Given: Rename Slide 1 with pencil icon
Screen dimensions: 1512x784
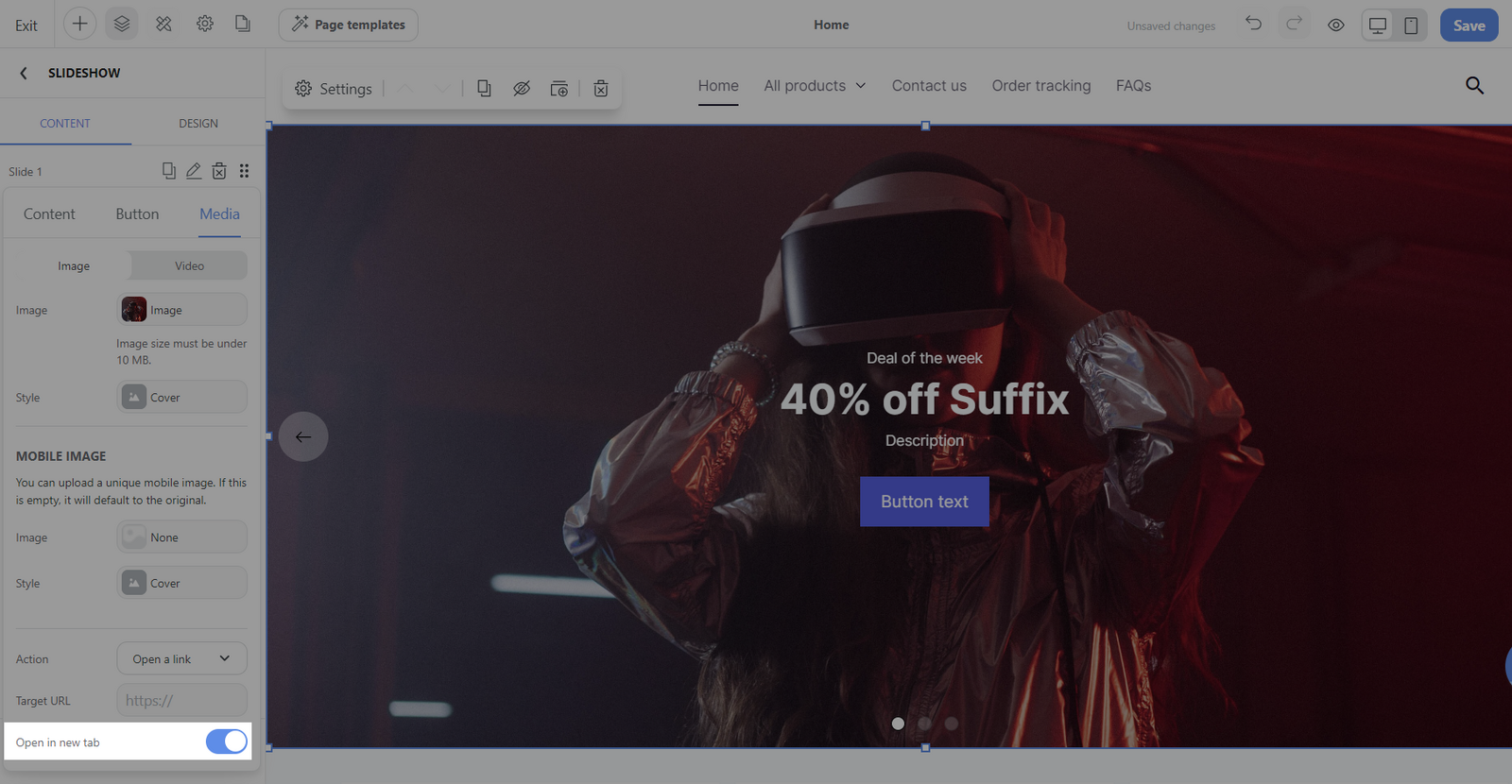Looking at the screenshot, I should pyautogui.click(x=194, y=171).
